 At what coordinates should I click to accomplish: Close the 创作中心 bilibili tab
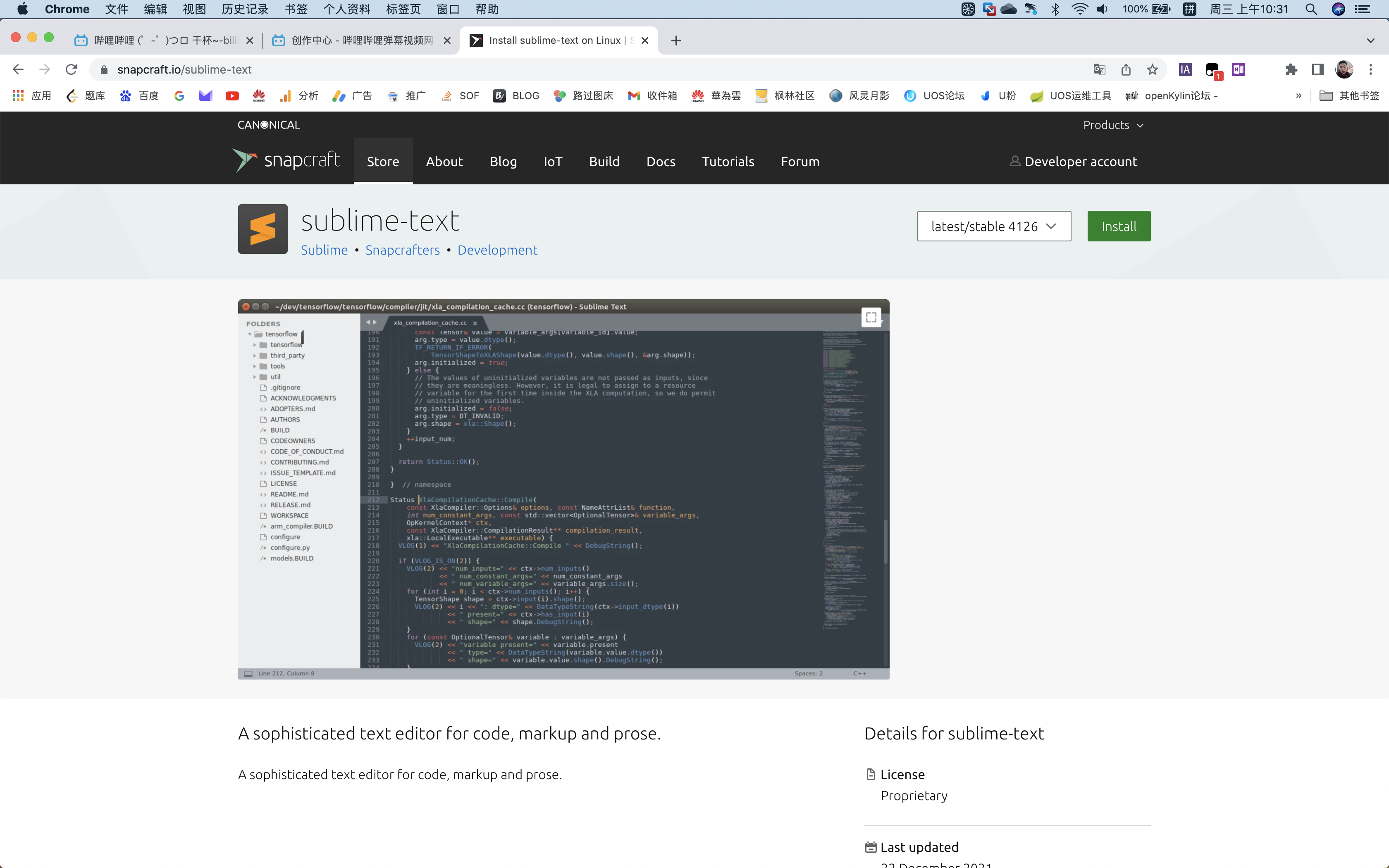click(447, 40)
